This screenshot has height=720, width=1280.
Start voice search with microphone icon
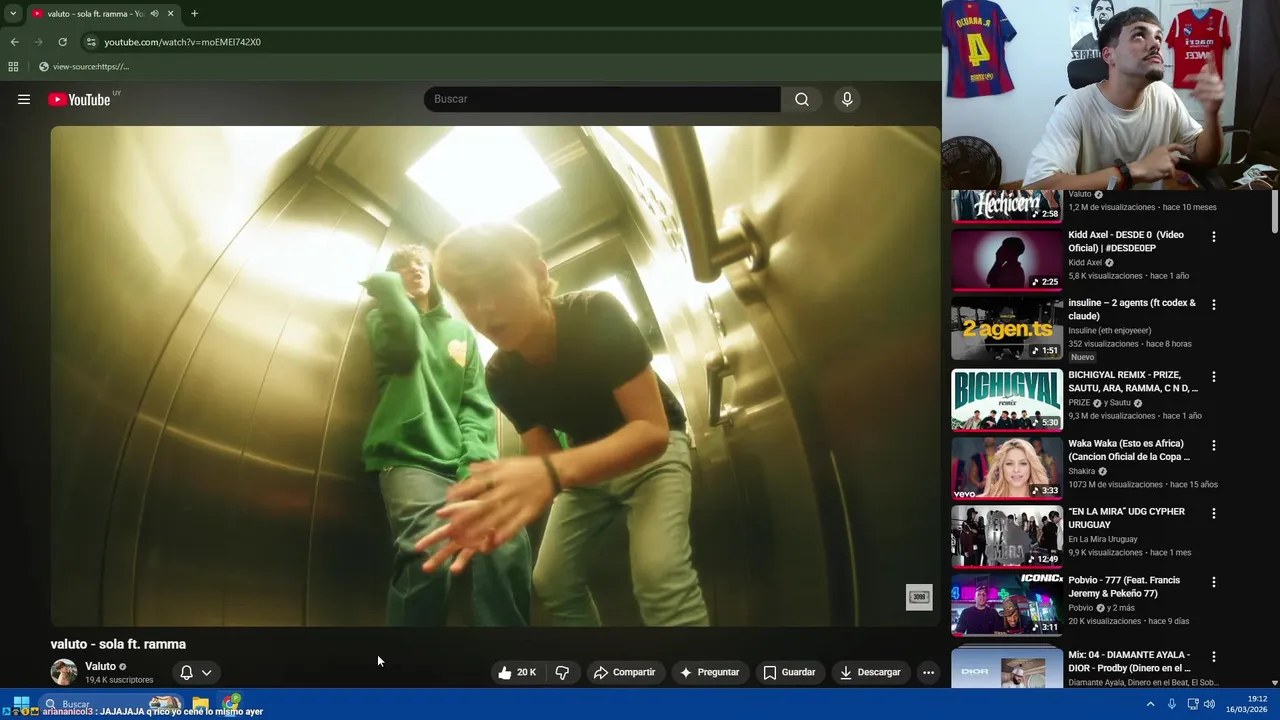coord(847,99)
